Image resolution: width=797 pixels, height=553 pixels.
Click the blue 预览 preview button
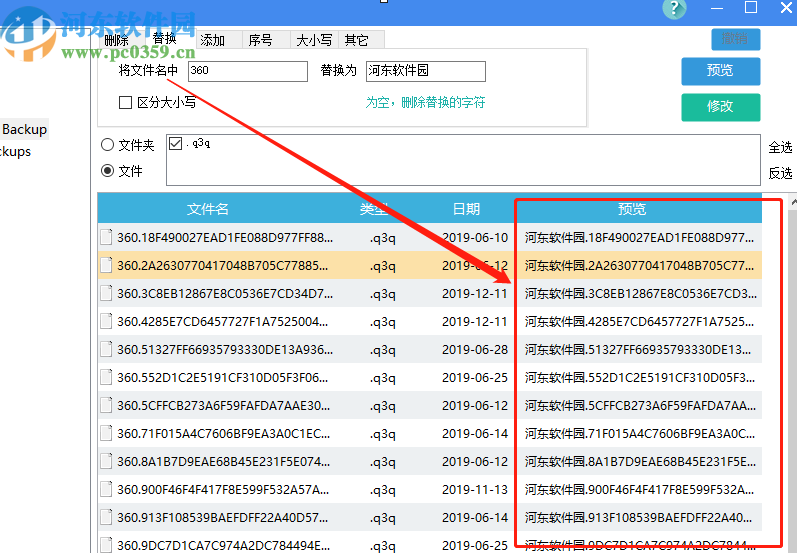coord(720,71)
